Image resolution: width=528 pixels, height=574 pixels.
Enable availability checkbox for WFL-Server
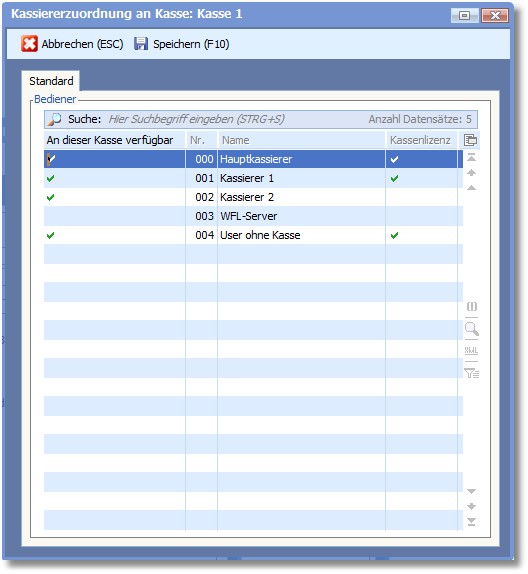click(x=51, y=216)
